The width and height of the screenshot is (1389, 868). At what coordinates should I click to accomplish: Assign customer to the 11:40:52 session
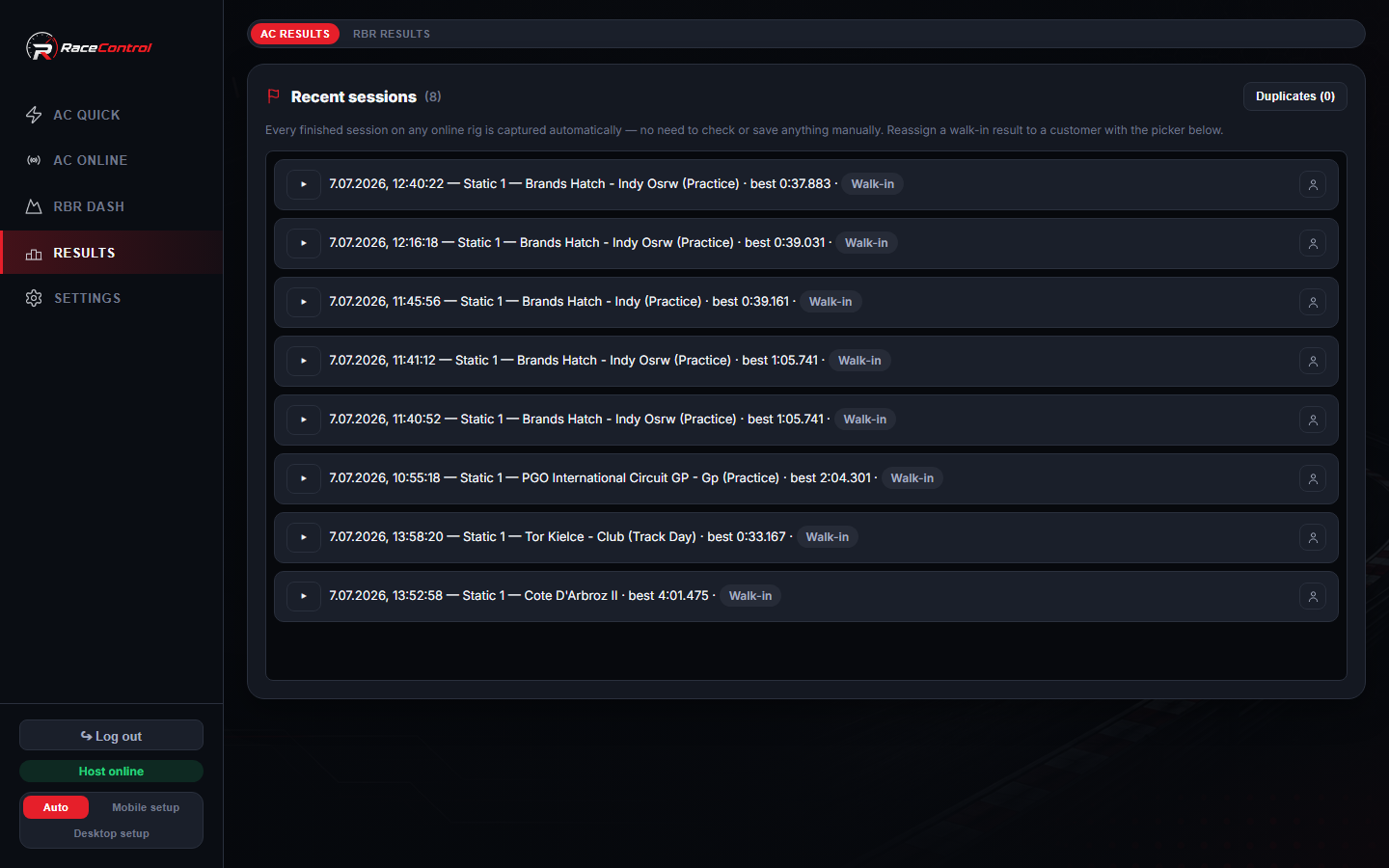1313,420
